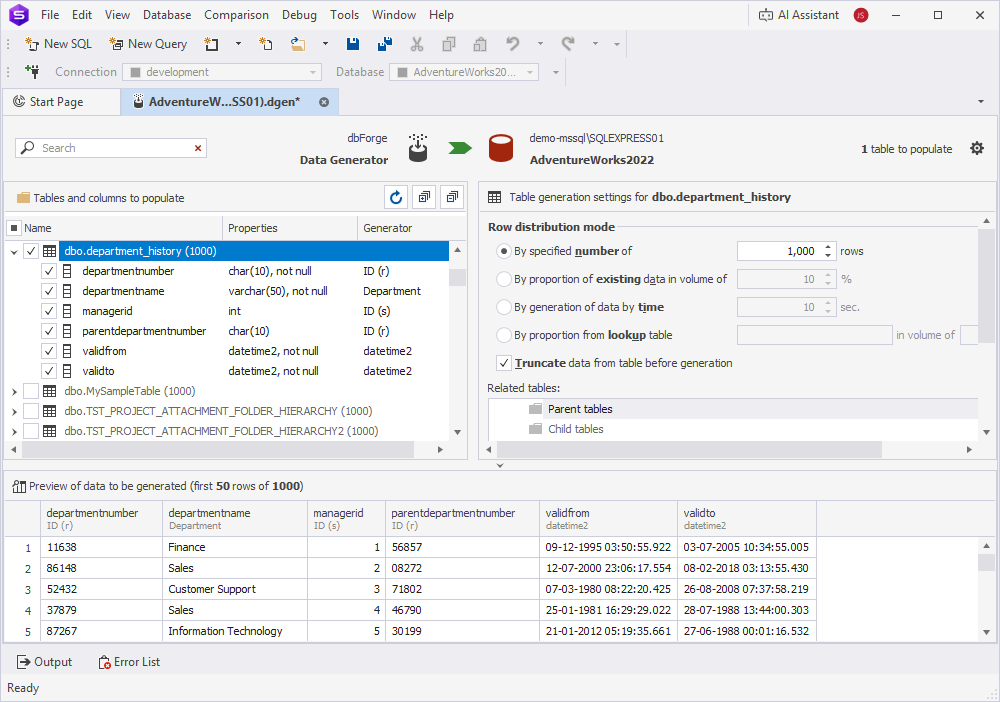Uncheck dbo.department_history table checkbox

31,251
